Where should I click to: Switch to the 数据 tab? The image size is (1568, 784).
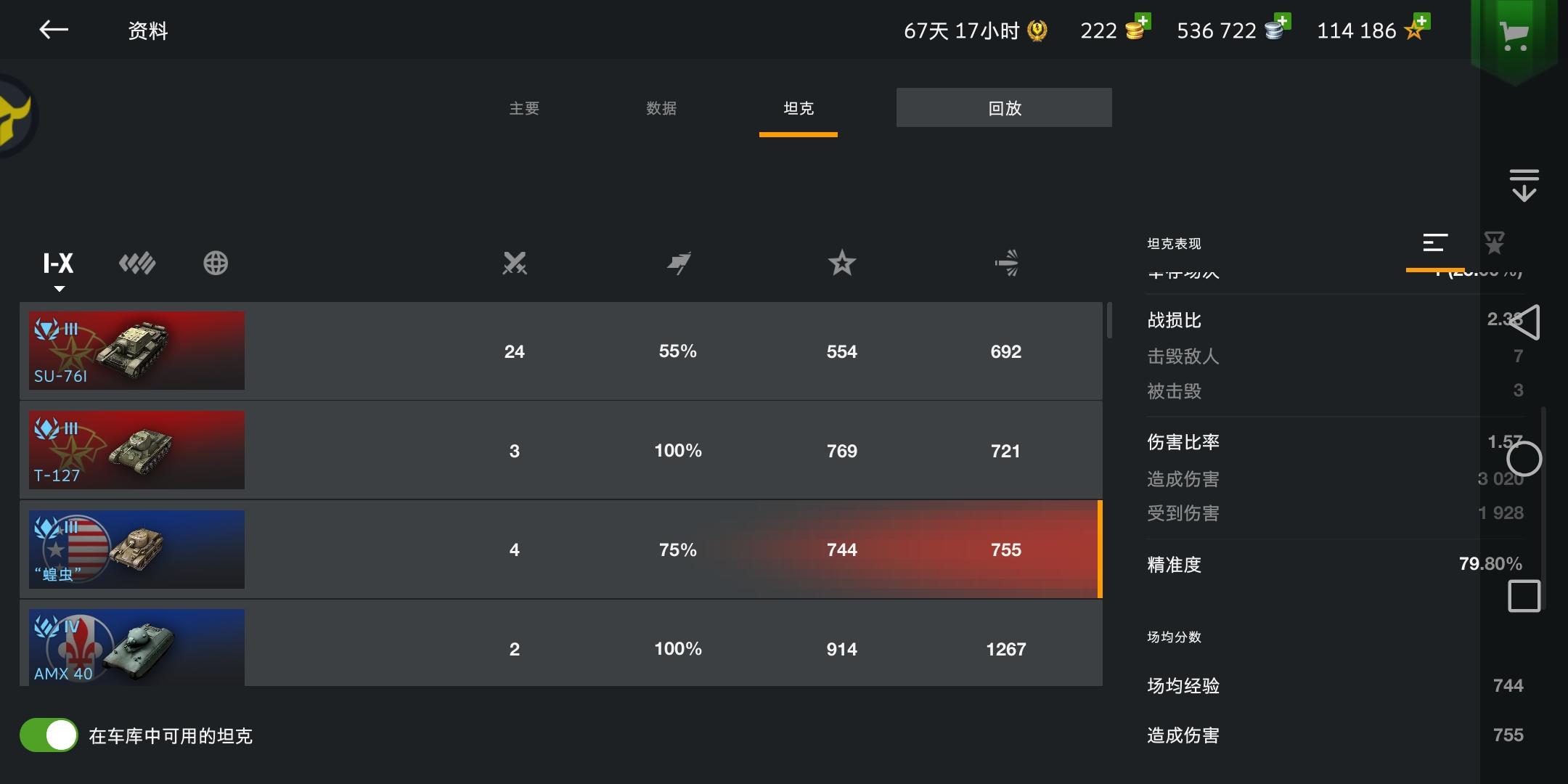pyautogui.click(x=661, y=108)
